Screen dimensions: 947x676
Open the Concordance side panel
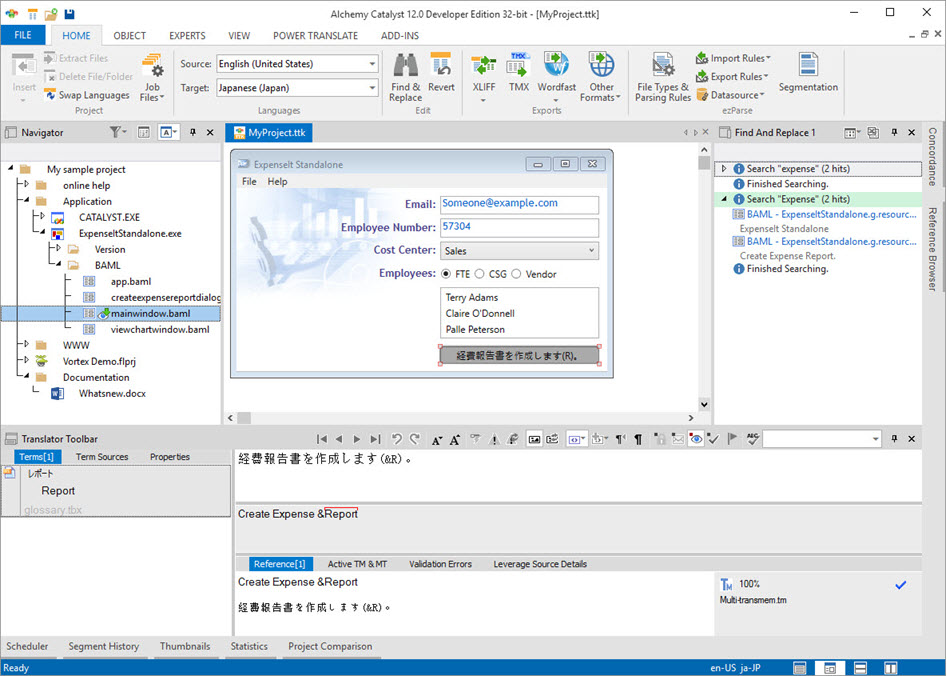pos(933,156)
